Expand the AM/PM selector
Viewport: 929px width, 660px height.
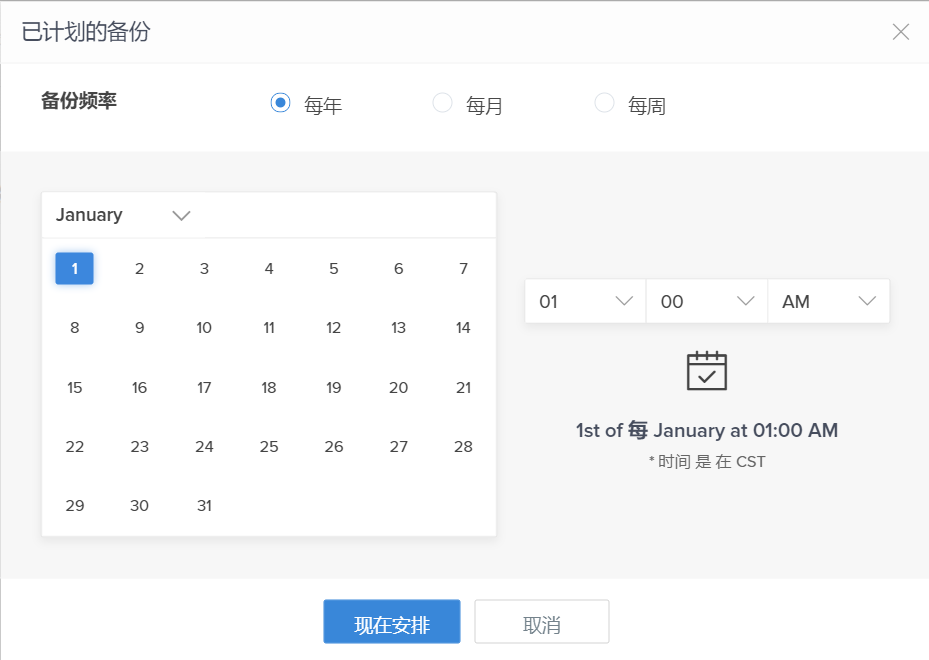(x=828, y=301)
